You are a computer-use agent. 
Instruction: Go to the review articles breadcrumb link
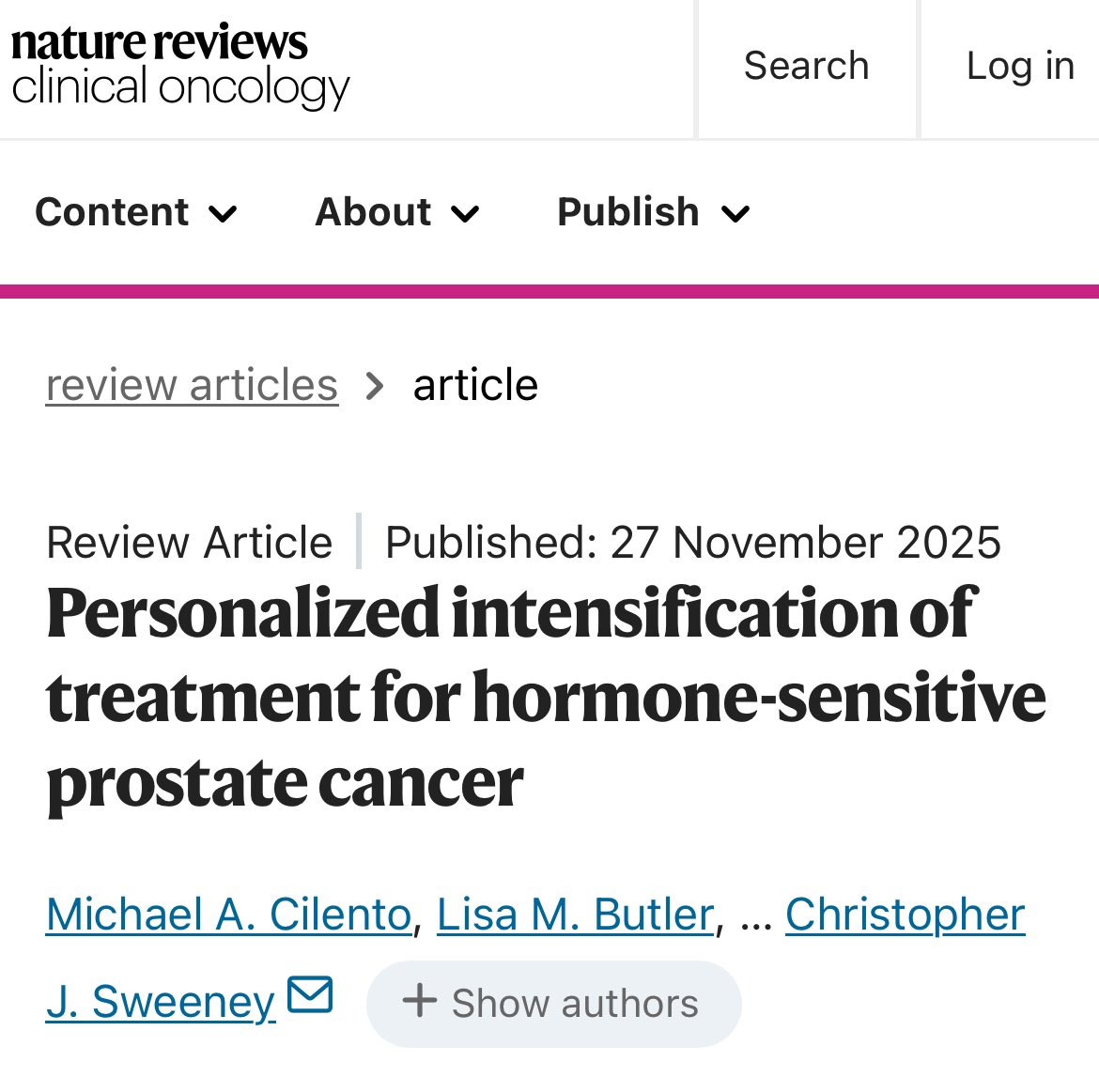coord(192,386)
